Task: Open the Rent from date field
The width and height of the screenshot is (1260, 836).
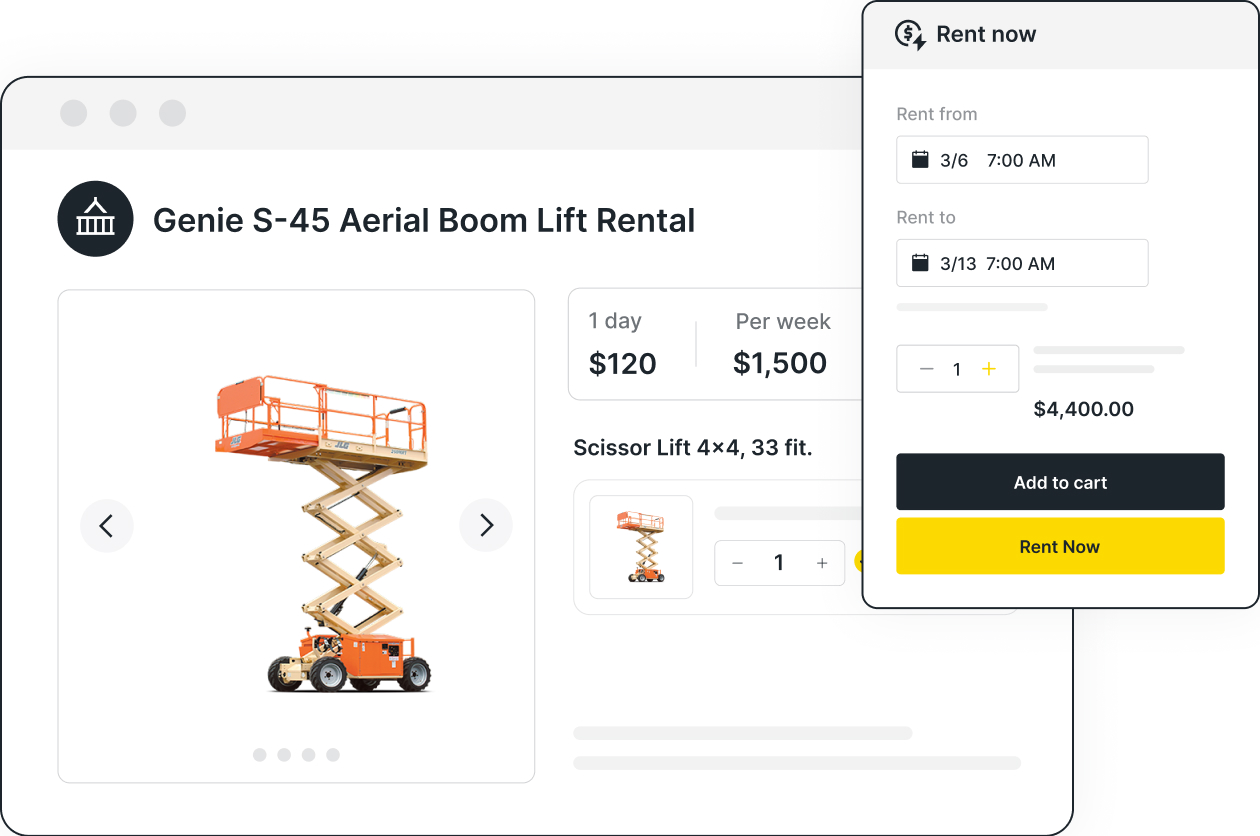Action: [1022, 158]
